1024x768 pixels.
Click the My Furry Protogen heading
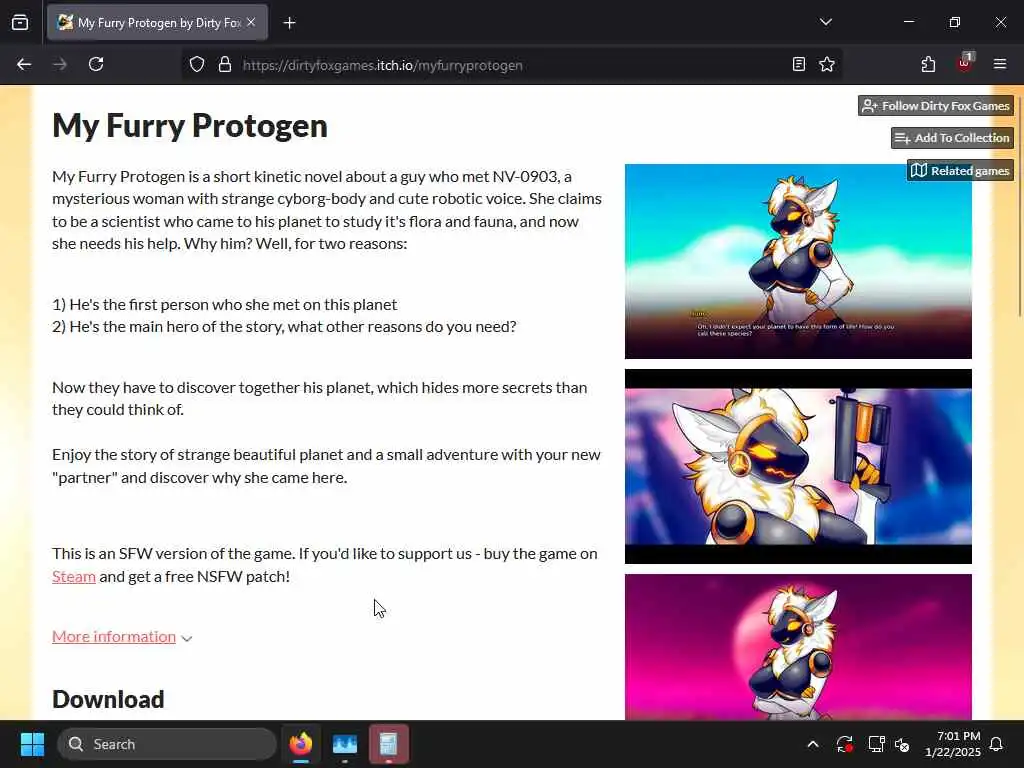[190, 125]
